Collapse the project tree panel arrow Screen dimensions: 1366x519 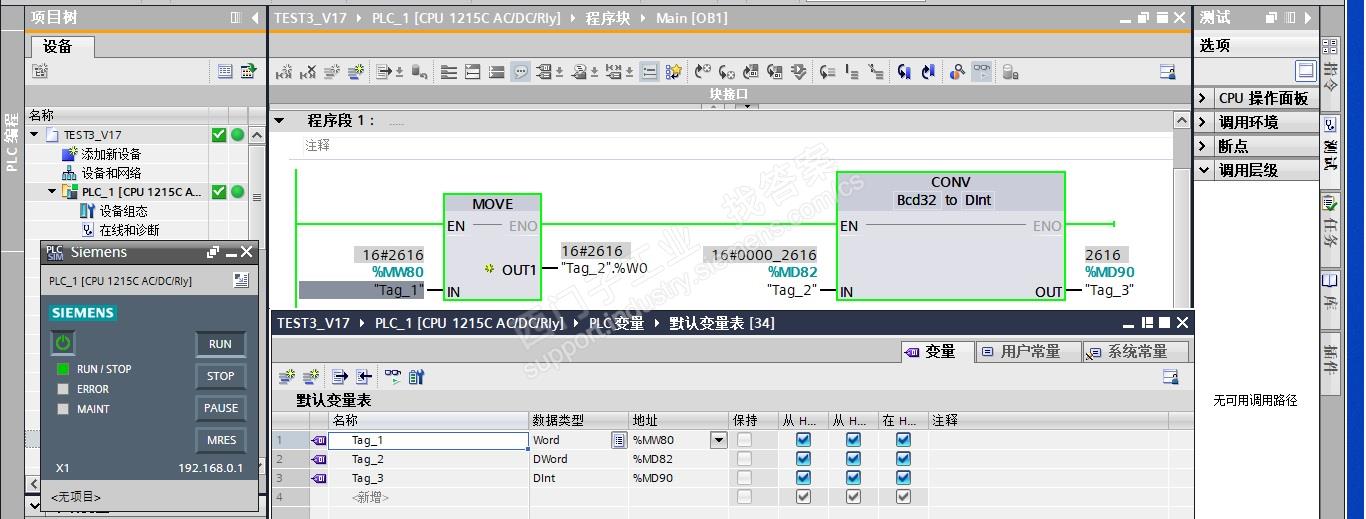(x=255, y=17)
